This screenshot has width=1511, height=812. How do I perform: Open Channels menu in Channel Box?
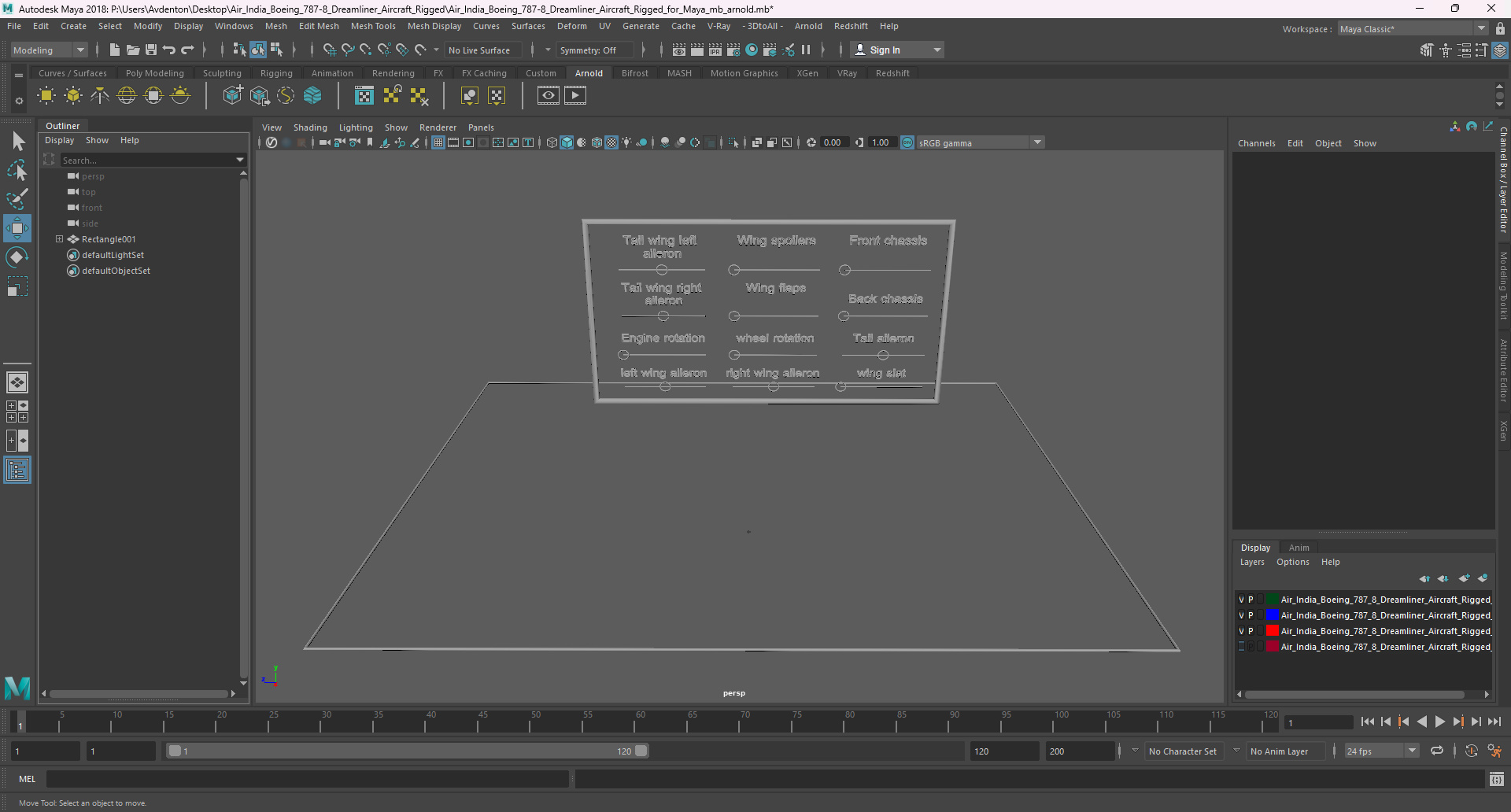[1256, 143]
